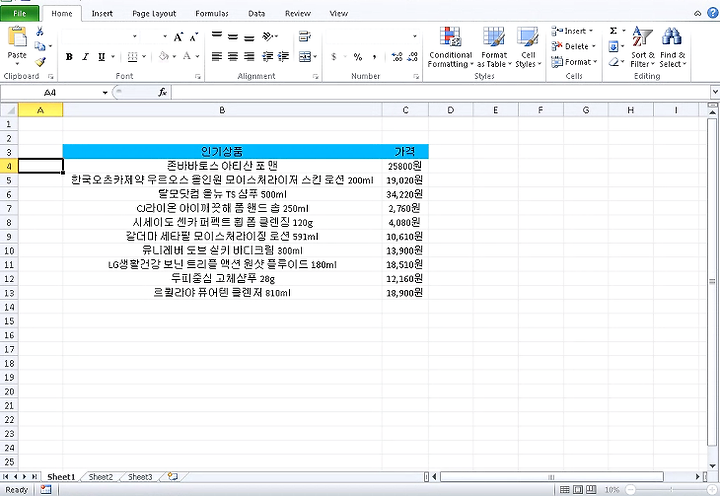This screenshot has width=720, height=496.
Task: Open Format as Table gallery
Action: click(x=494, y=48)
